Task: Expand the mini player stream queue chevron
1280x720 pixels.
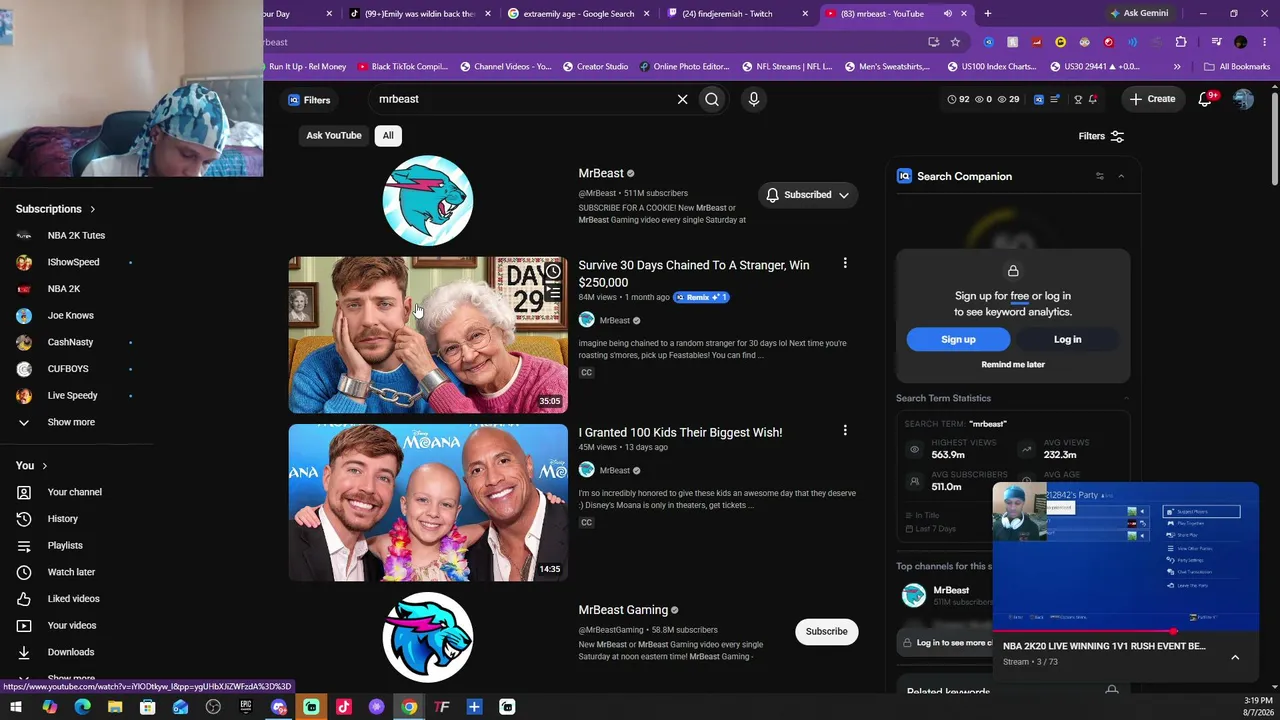Action: 1235,658
